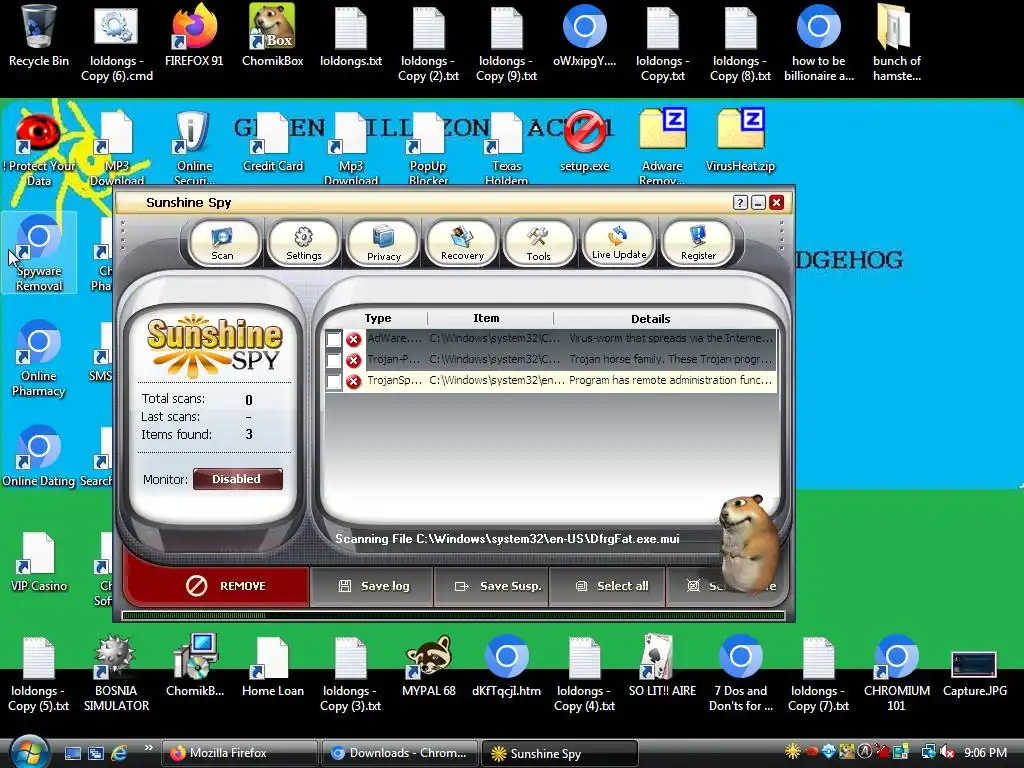Expand the quick launch overflow chevron
Image resolution: width=1024 pixels, height=768 pixels.
148,748
